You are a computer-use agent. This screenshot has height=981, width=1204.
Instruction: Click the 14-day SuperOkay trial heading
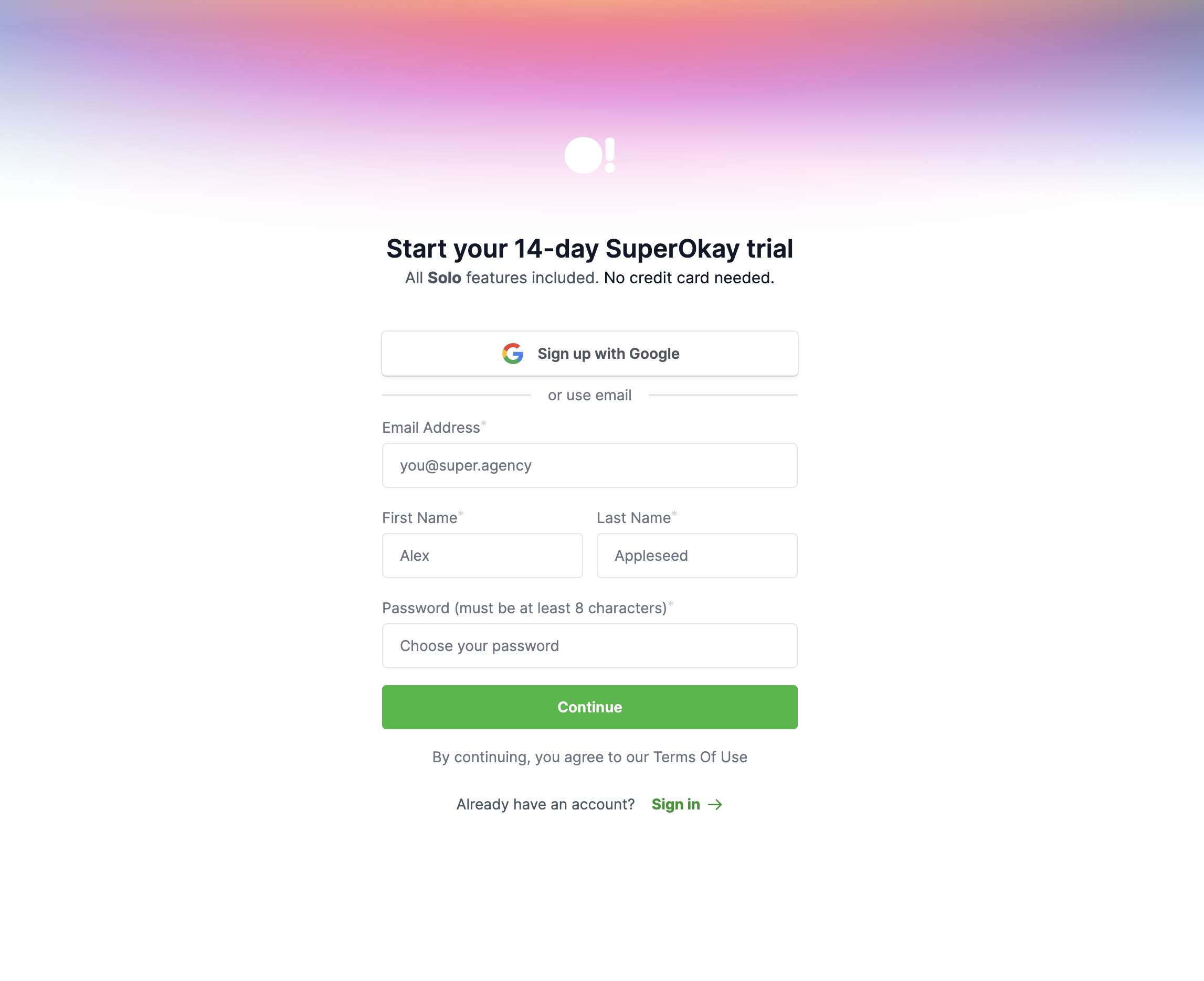(589, 249)
